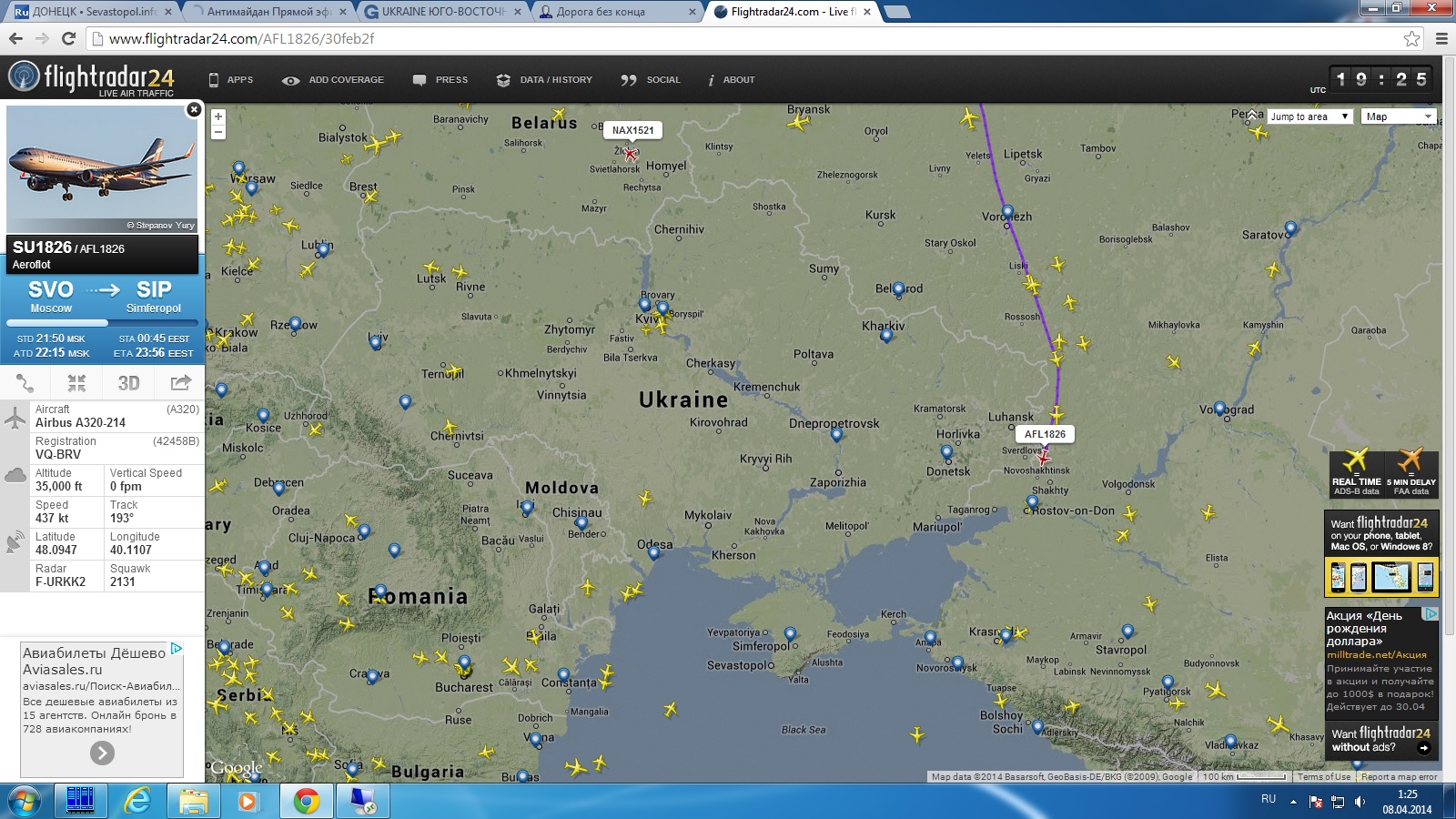Show the flight route with the route icon
This screenshot has width=1456, height=819.
pos(25,383)
